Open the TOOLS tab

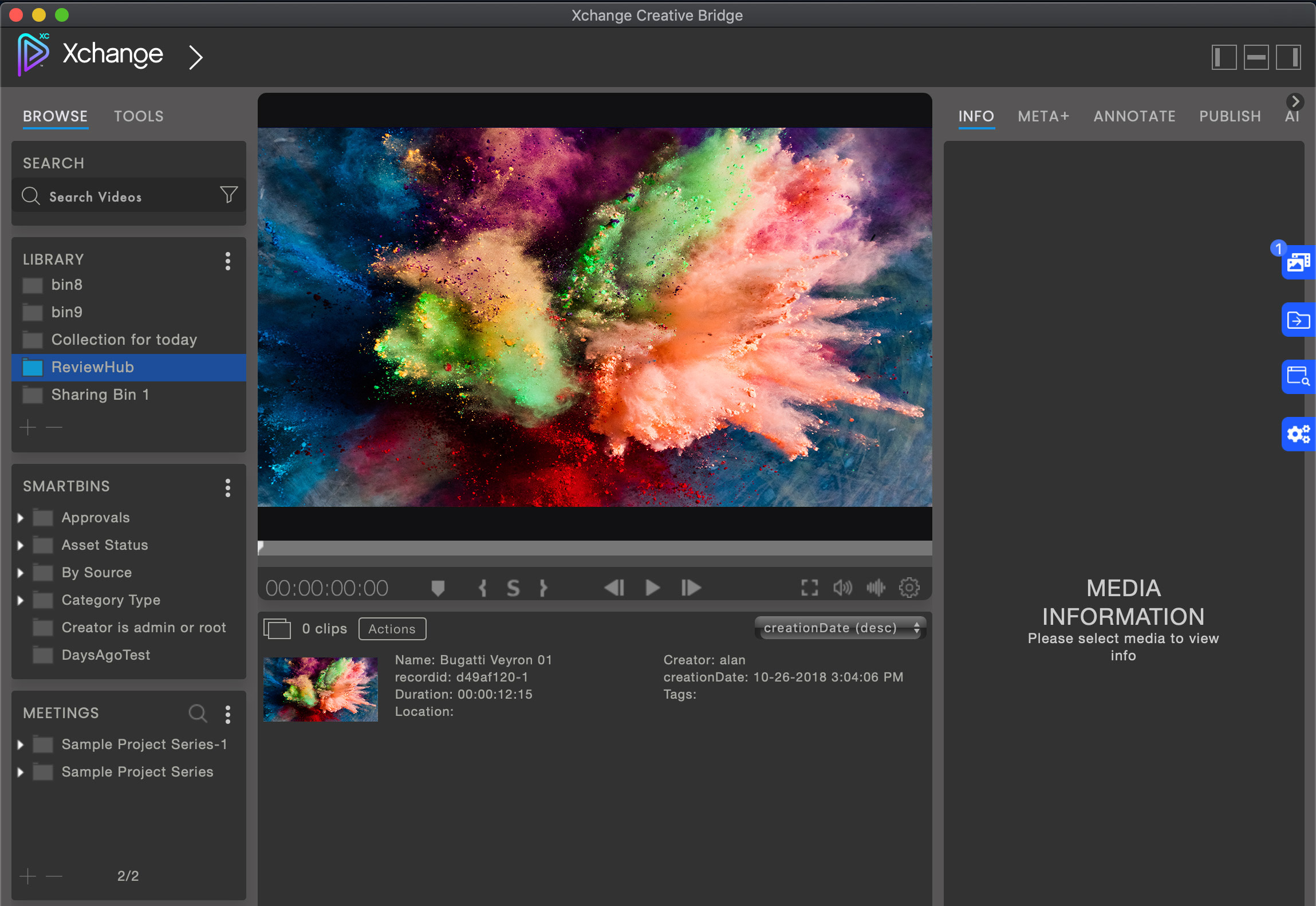tap(138, 116)
